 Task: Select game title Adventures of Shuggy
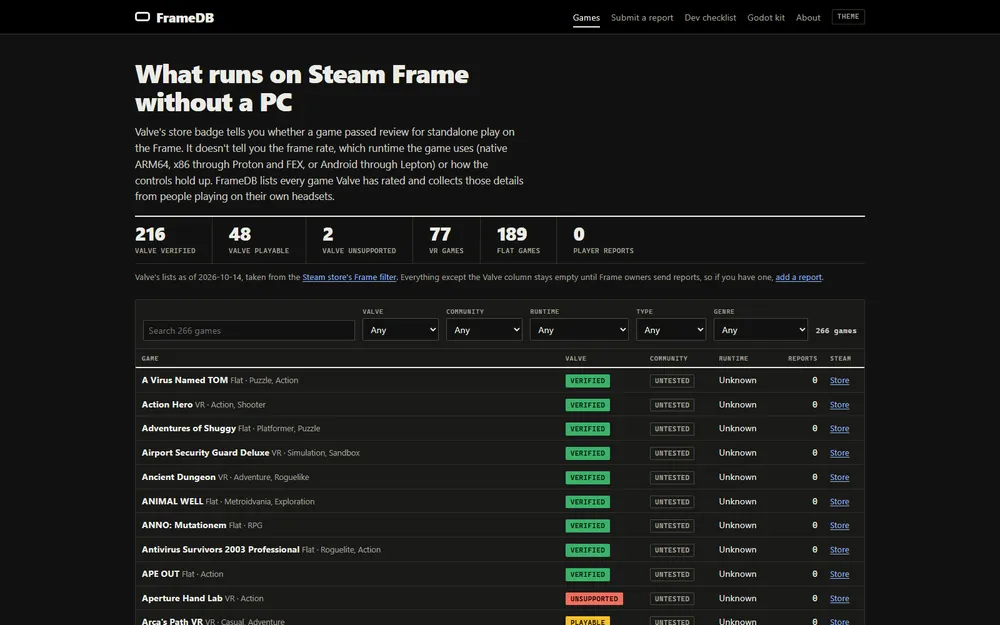188,429
